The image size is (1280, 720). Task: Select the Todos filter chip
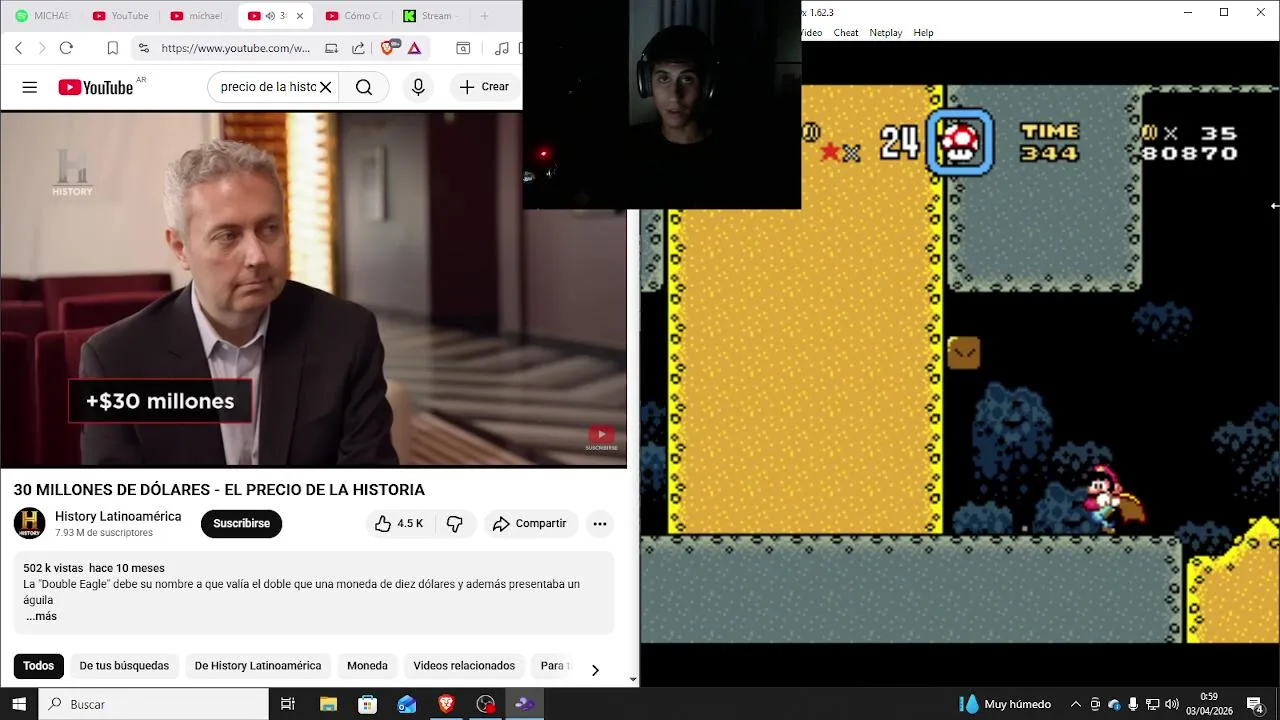[38, 666]
